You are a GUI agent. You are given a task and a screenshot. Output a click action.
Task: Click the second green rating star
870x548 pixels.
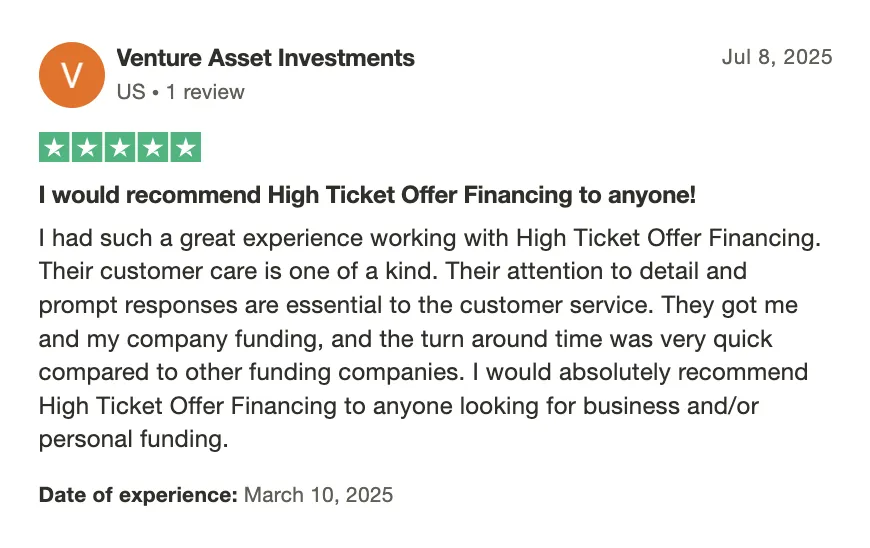point(87,148)
